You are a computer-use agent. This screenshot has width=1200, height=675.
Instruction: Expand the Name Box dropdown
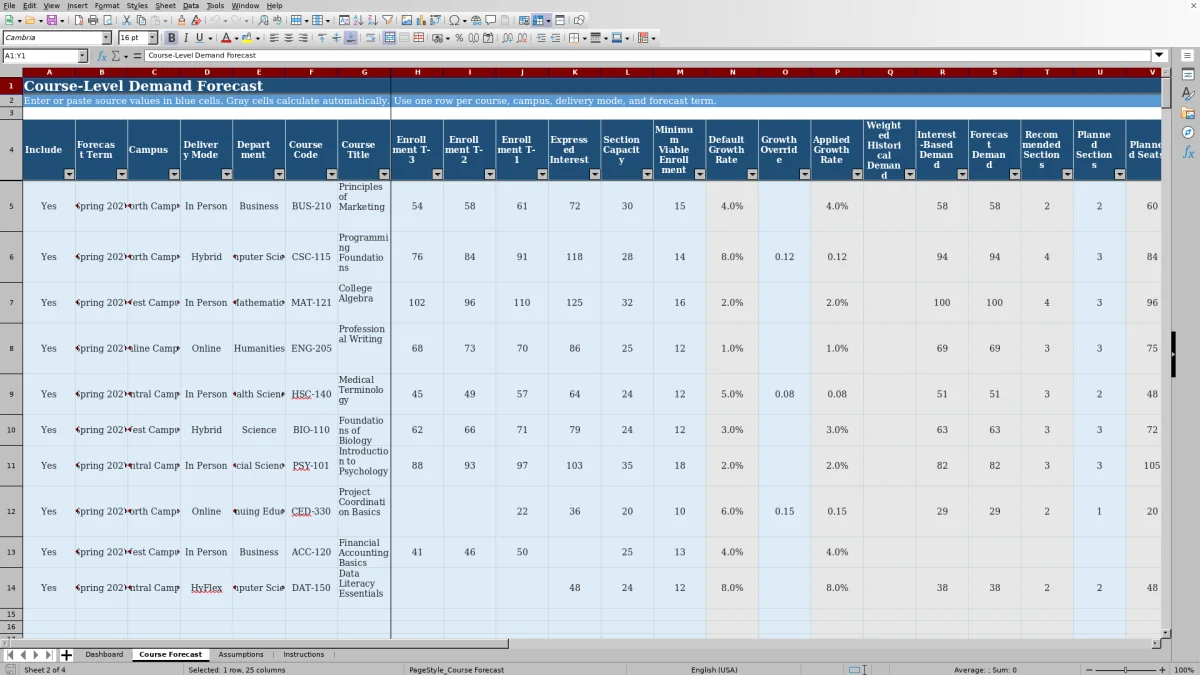(81, 56)
